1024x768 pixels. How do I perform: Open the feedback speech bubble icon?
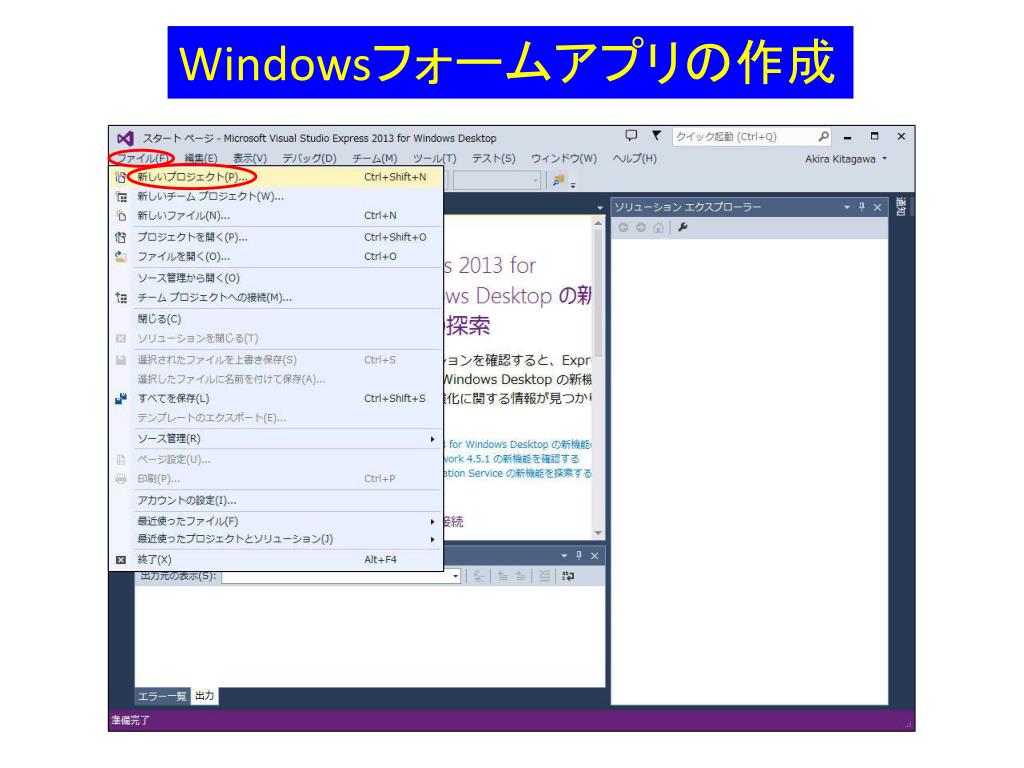coord(631,136)
